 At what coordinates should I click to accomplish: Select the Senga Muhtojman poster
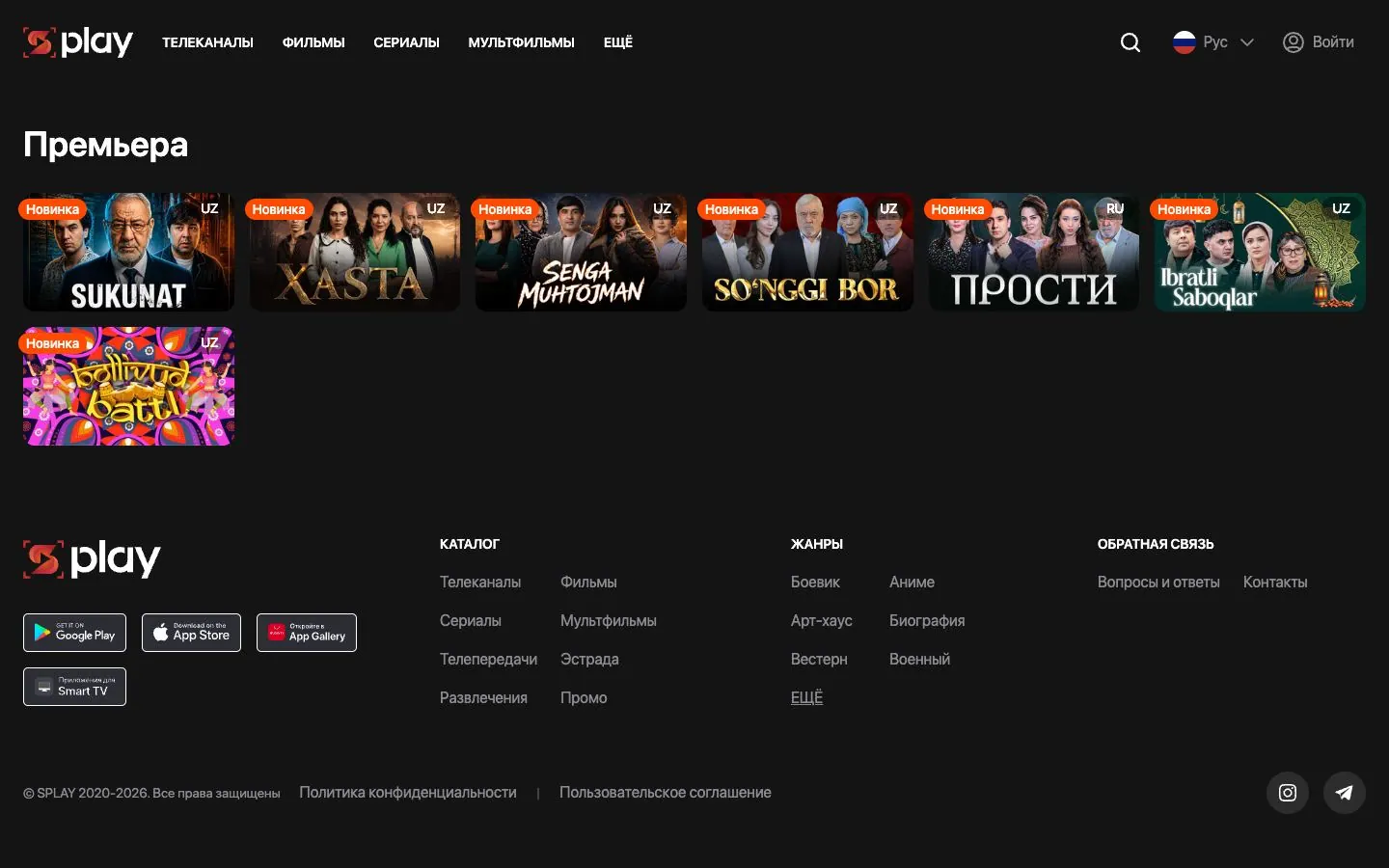(581, 253)
